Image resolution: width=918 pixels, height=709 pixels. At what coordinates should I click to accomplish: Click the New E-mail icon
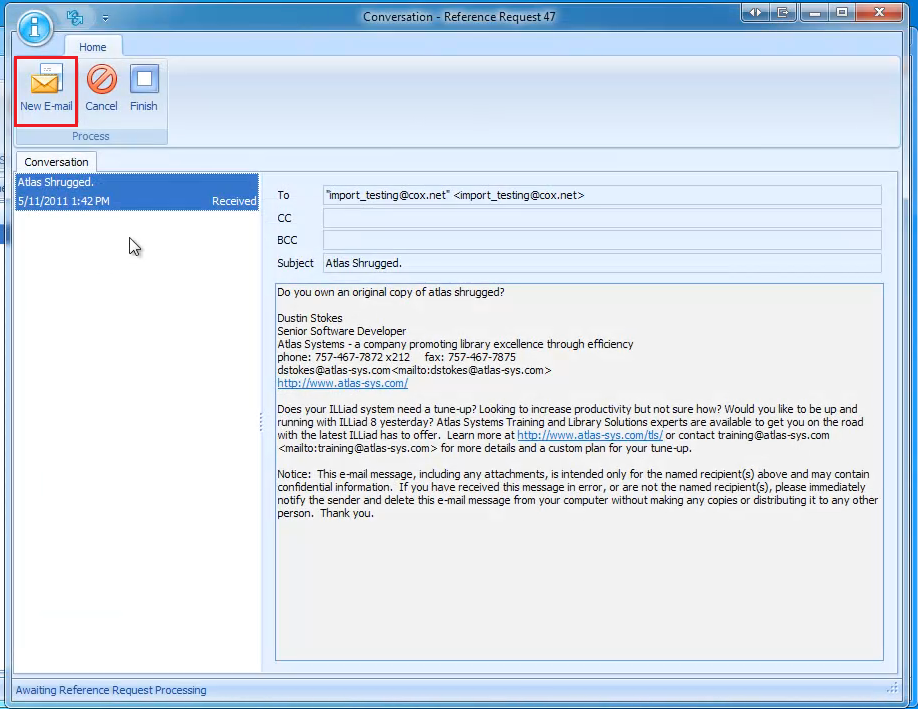click(45, 90)
